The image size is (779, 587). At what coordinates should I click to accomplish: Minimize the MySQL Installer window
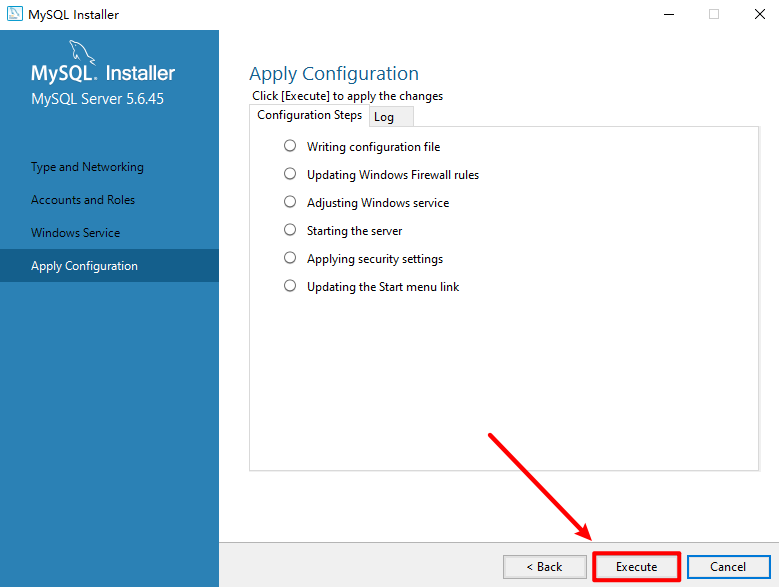[669, 15]
